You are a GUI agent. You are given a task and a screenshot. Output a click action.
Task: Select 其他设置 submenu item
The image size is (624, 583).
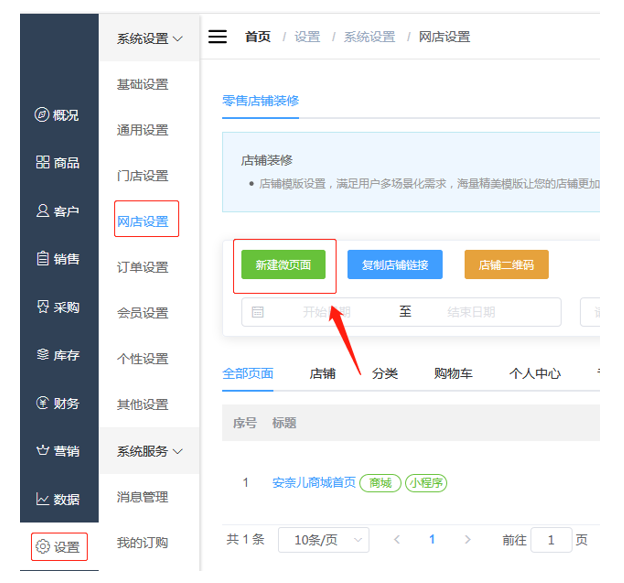(x=142, y=405)
